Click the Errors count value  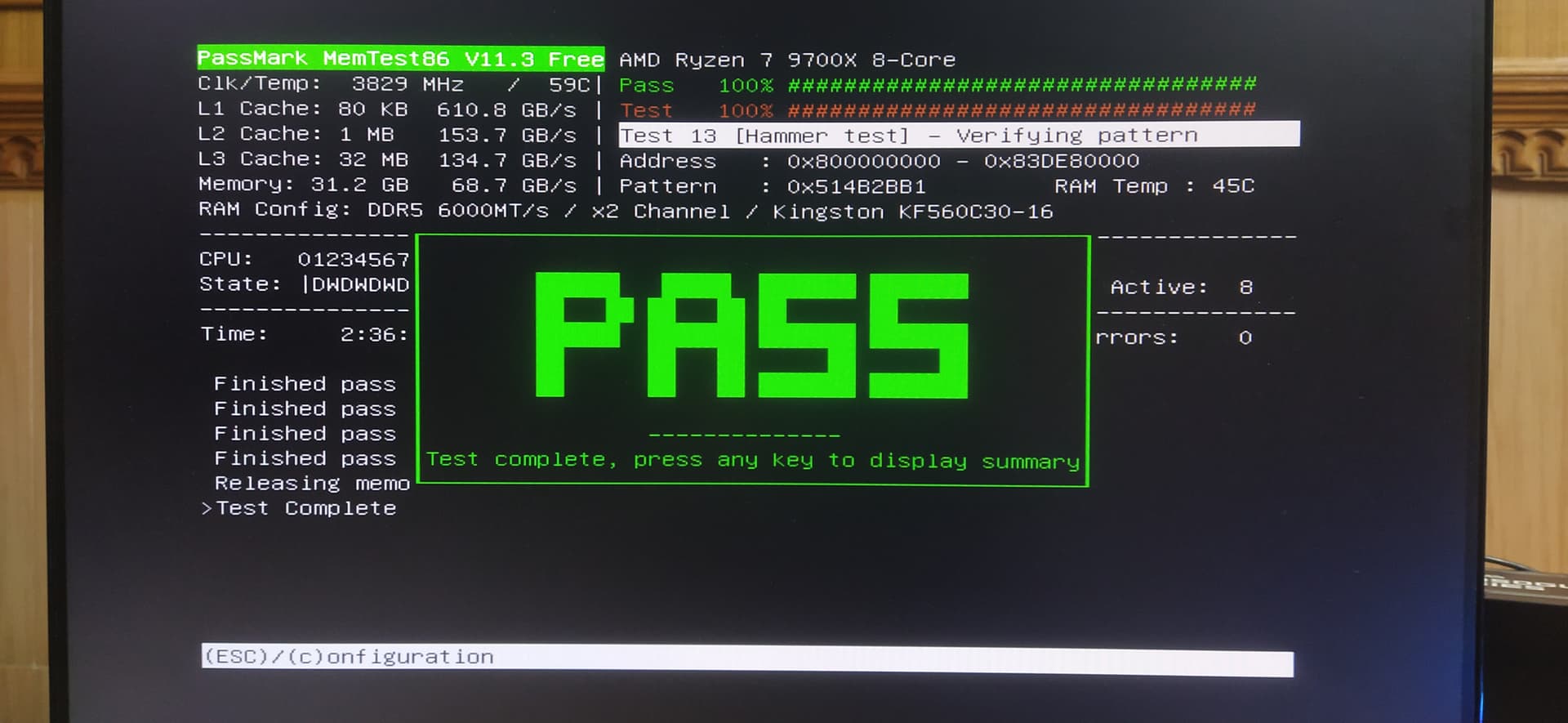click(1245, 337)
